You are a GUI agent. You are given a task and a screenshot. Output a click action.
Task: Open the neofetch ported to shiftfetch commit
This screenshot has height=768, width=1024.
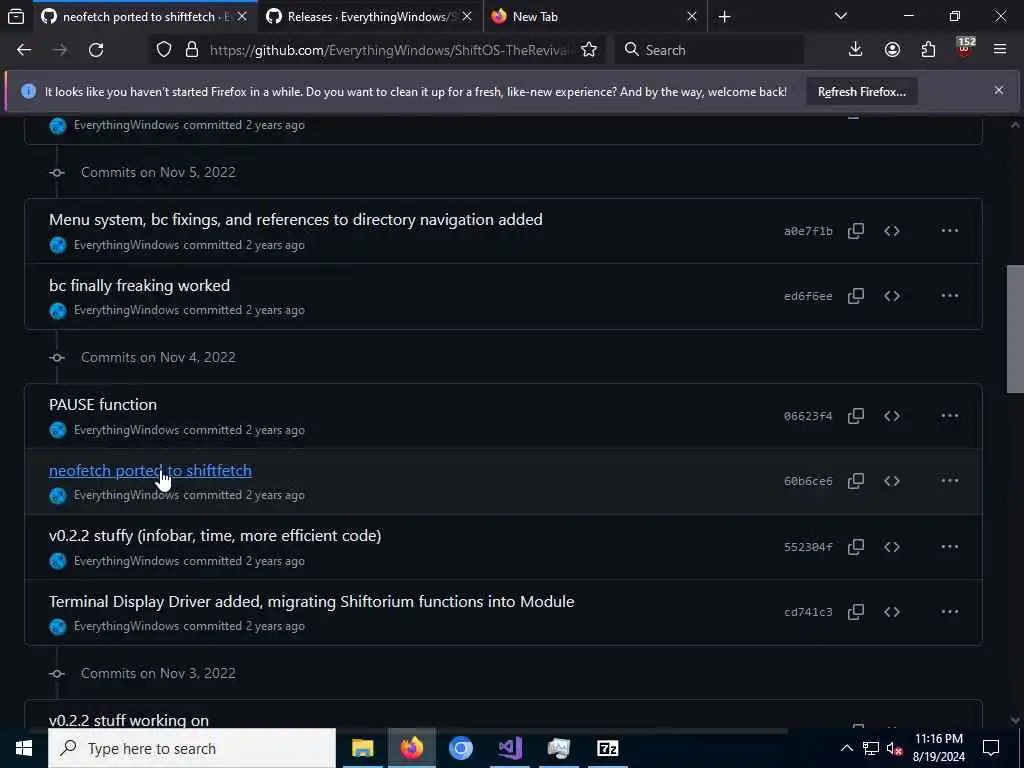click(150, 470)
